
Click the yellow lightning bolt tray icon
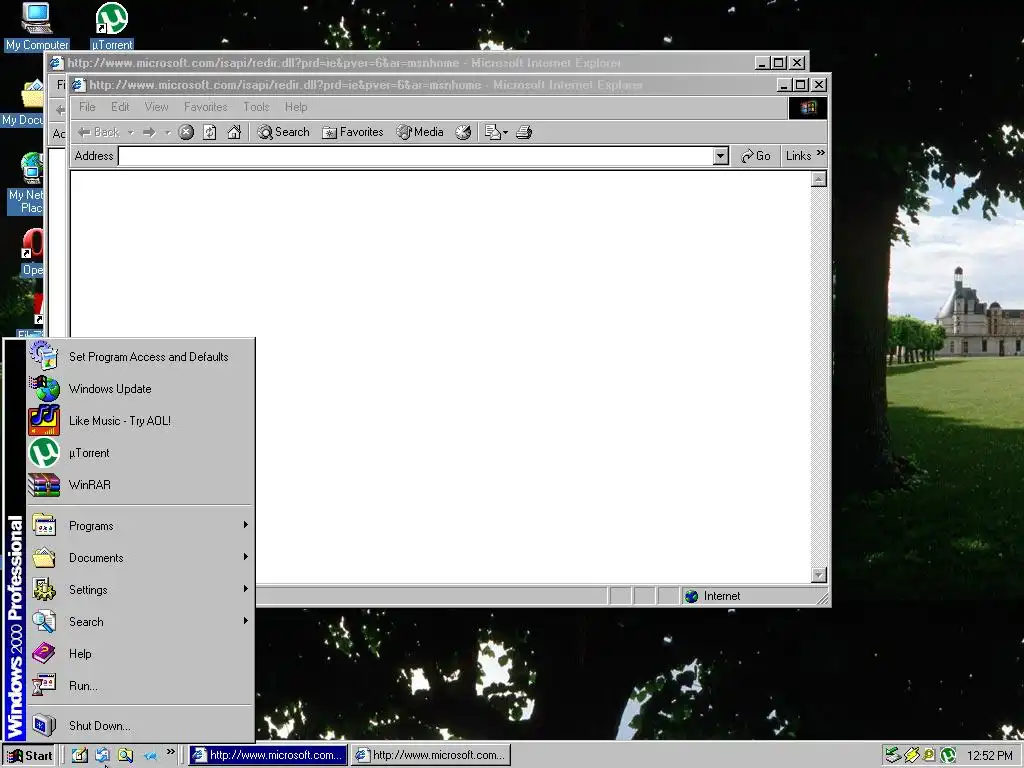(911, 756)
